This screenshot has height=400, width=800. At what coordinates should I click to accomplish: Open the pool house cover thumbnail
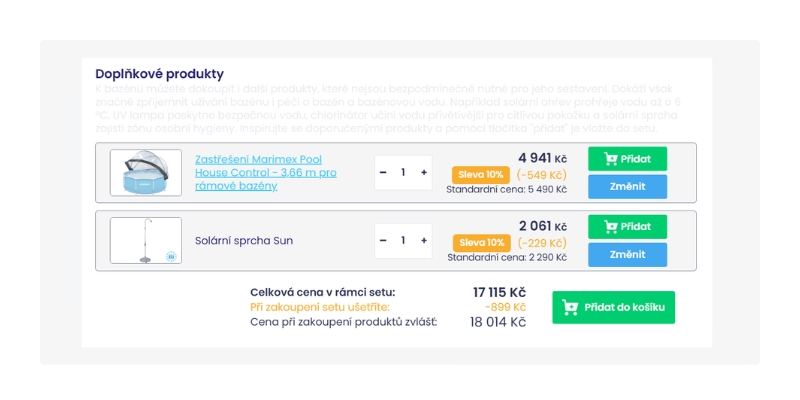tap(146, 173)
